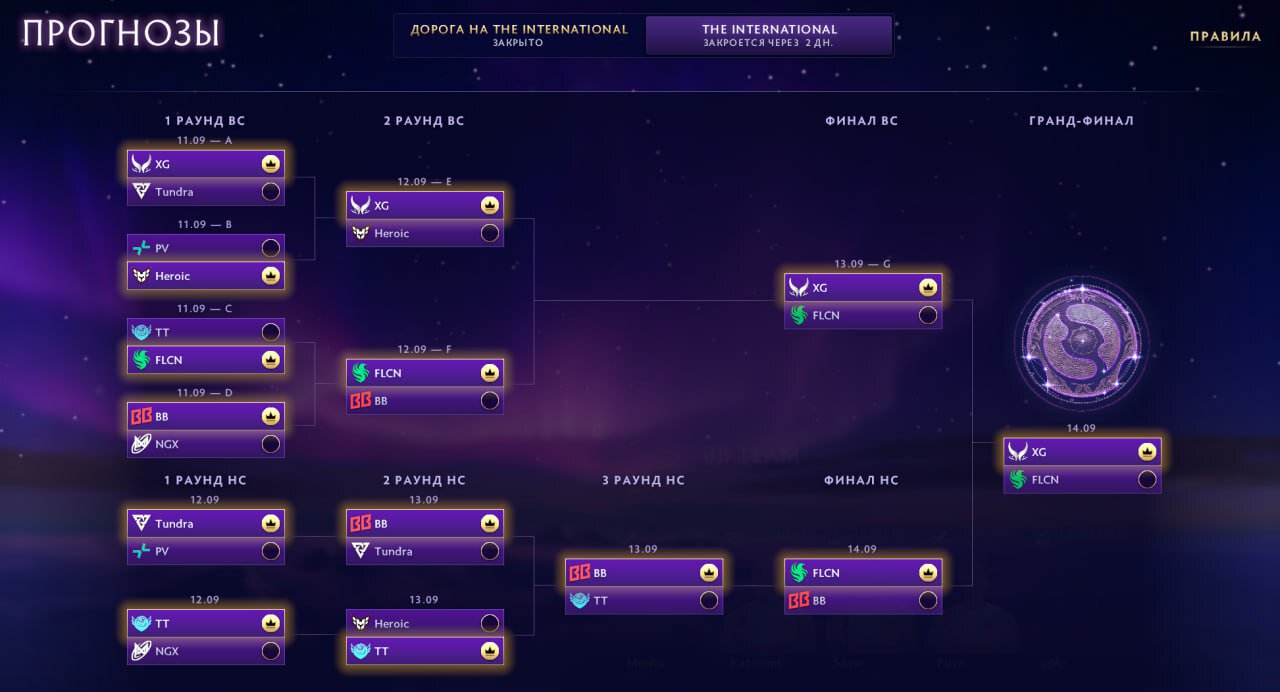Pick Heroic in lower bracket round 2
This screenshot has height=692, width=1280.
(489, 623)
